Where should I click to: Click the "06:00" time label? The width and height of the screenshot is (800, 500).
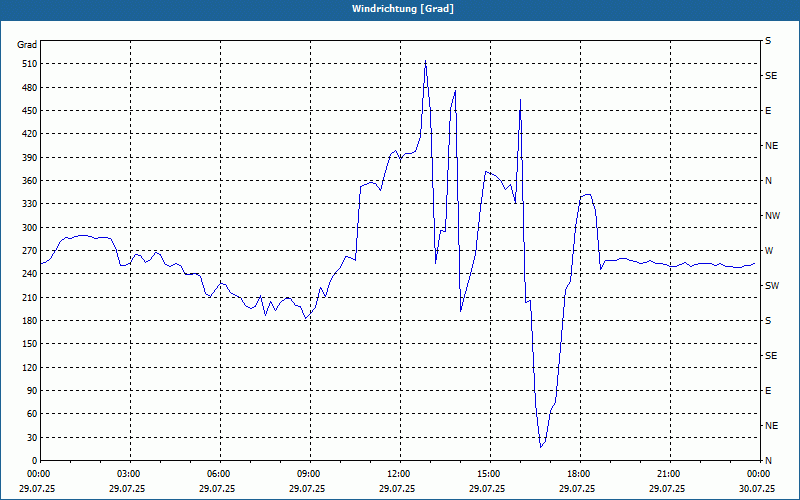(218, 474)
